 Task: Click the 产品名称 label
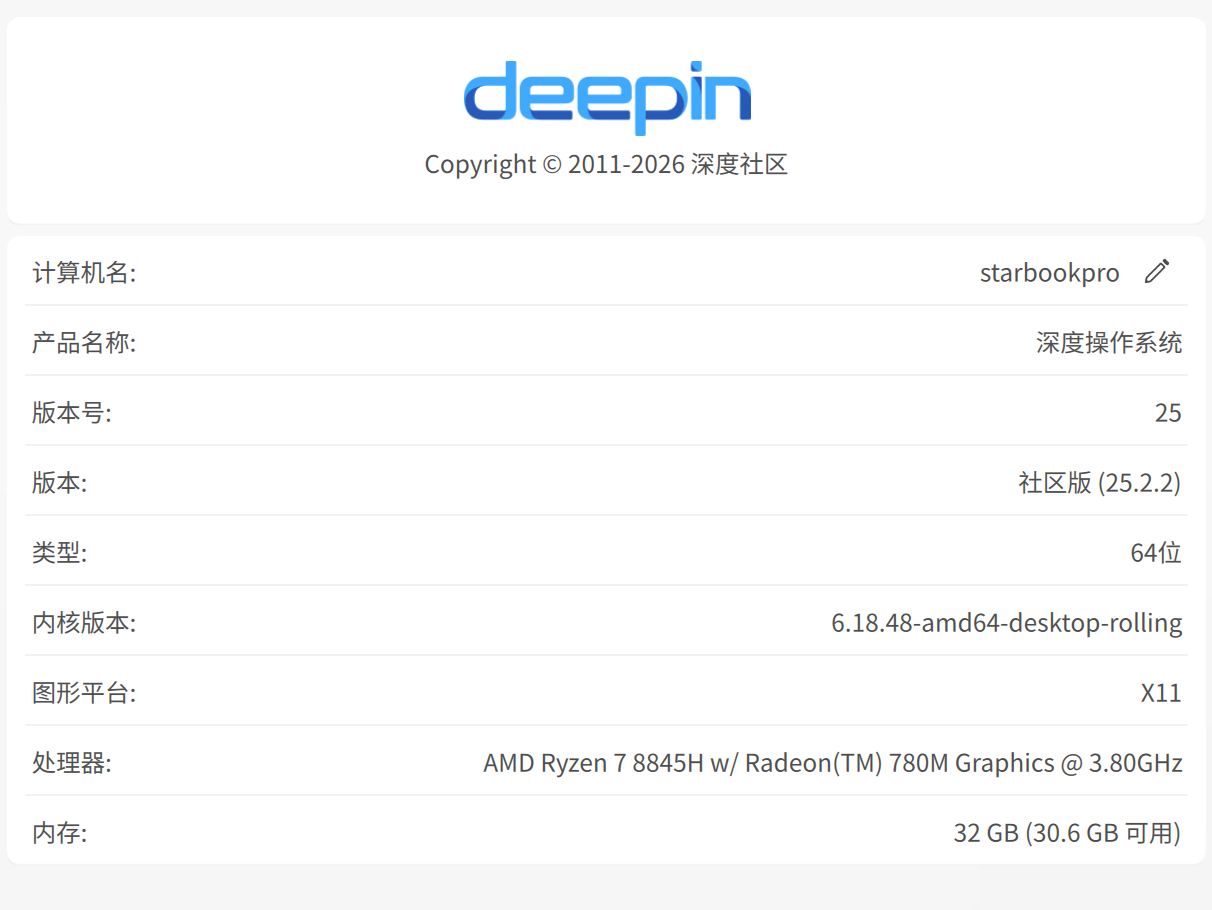84,343
